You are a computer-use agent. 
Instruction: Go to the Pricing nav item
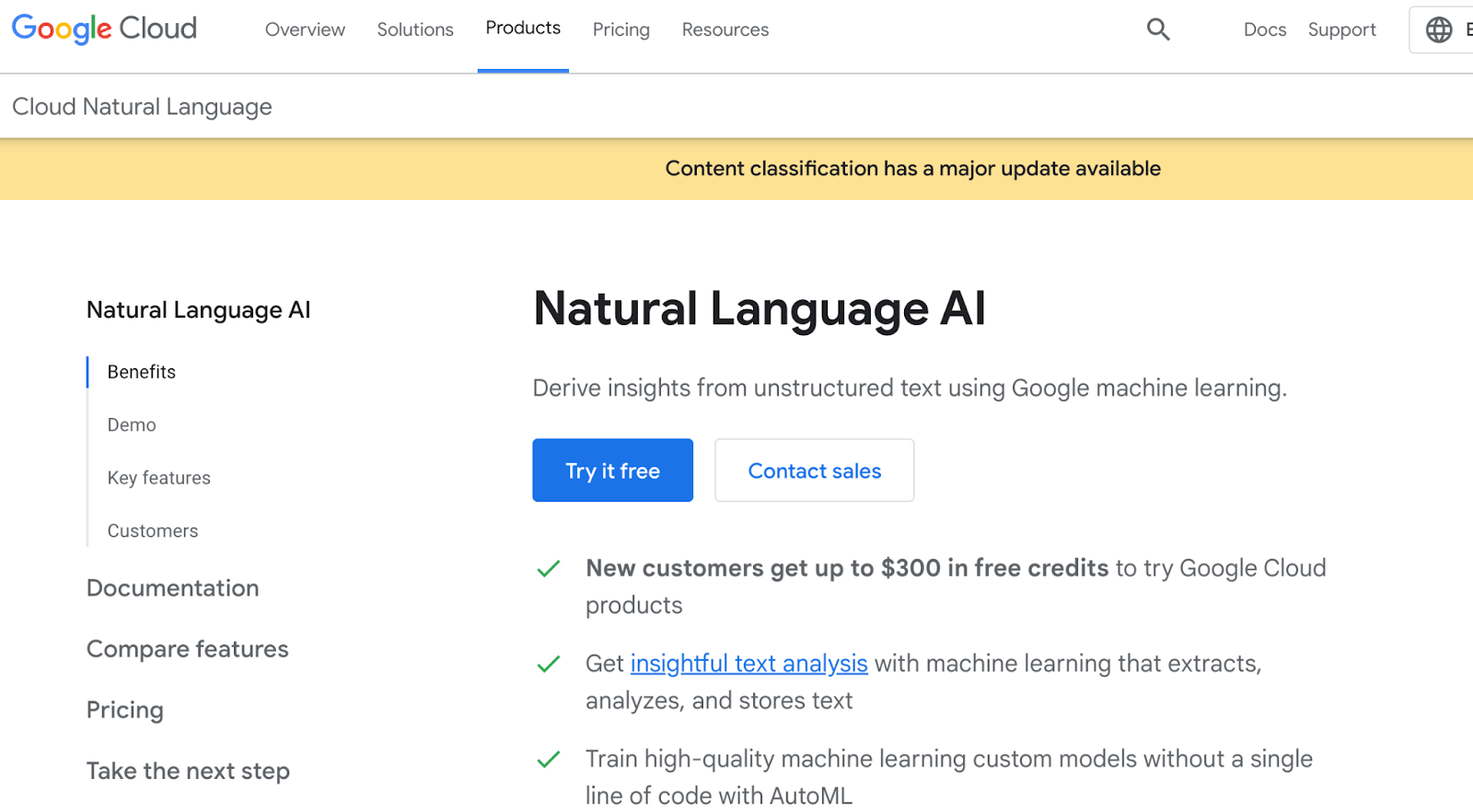pos(621,29)
